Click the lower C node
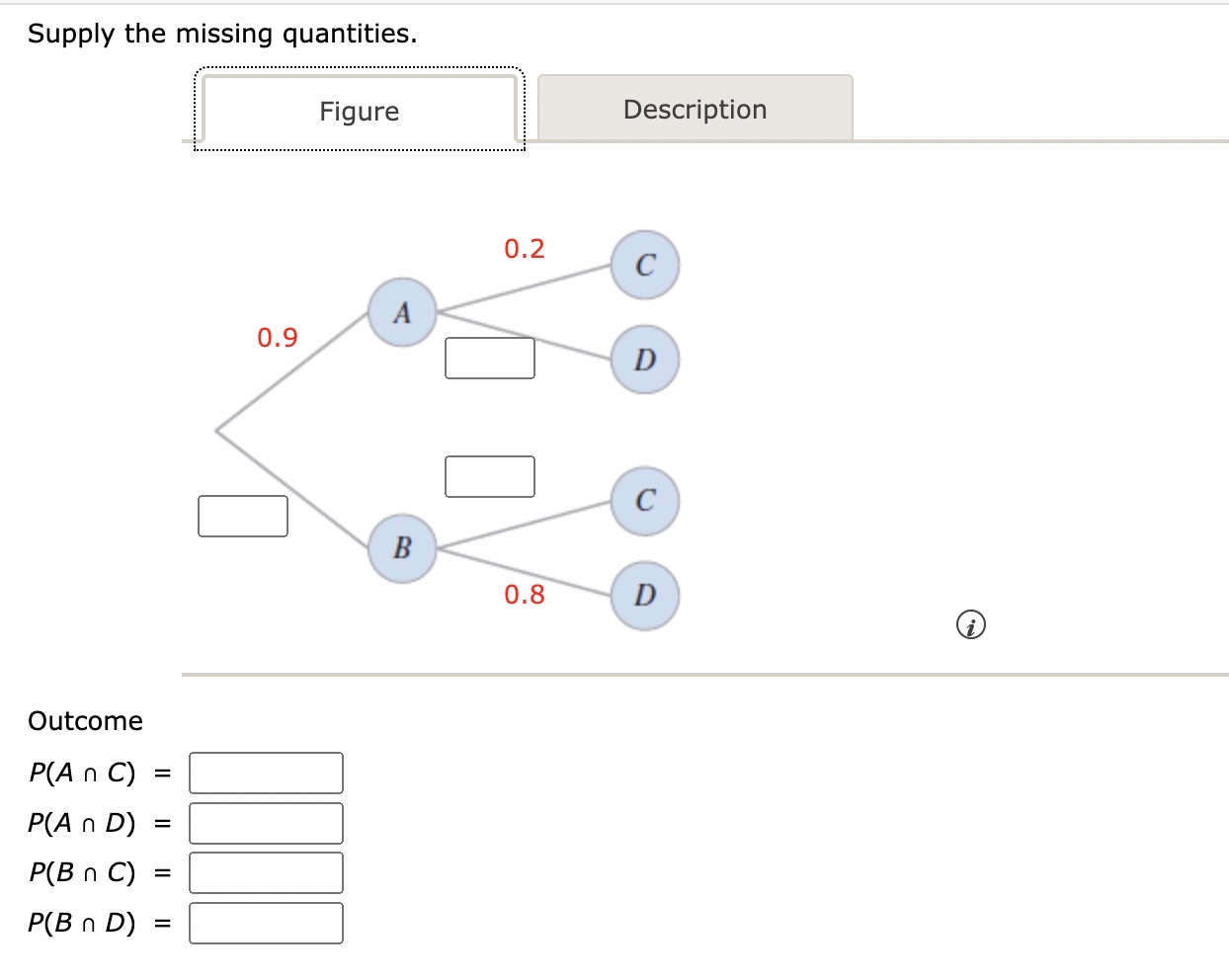1229x980 pixels. (x=644, y=502)
